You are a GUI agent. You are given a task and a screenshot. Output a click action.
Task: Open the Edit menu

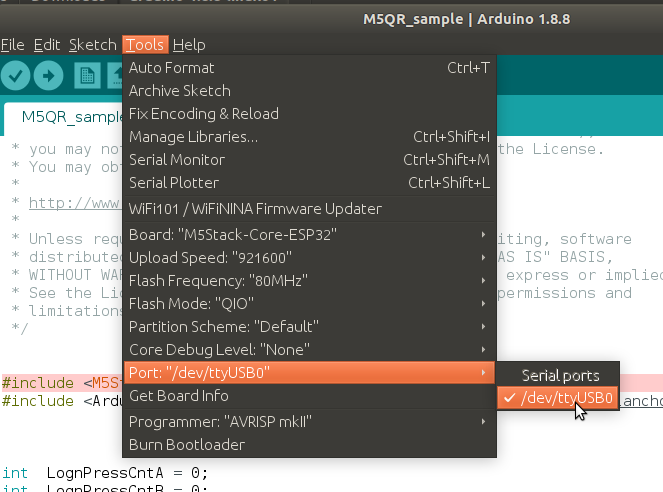[x=47, y=45]
